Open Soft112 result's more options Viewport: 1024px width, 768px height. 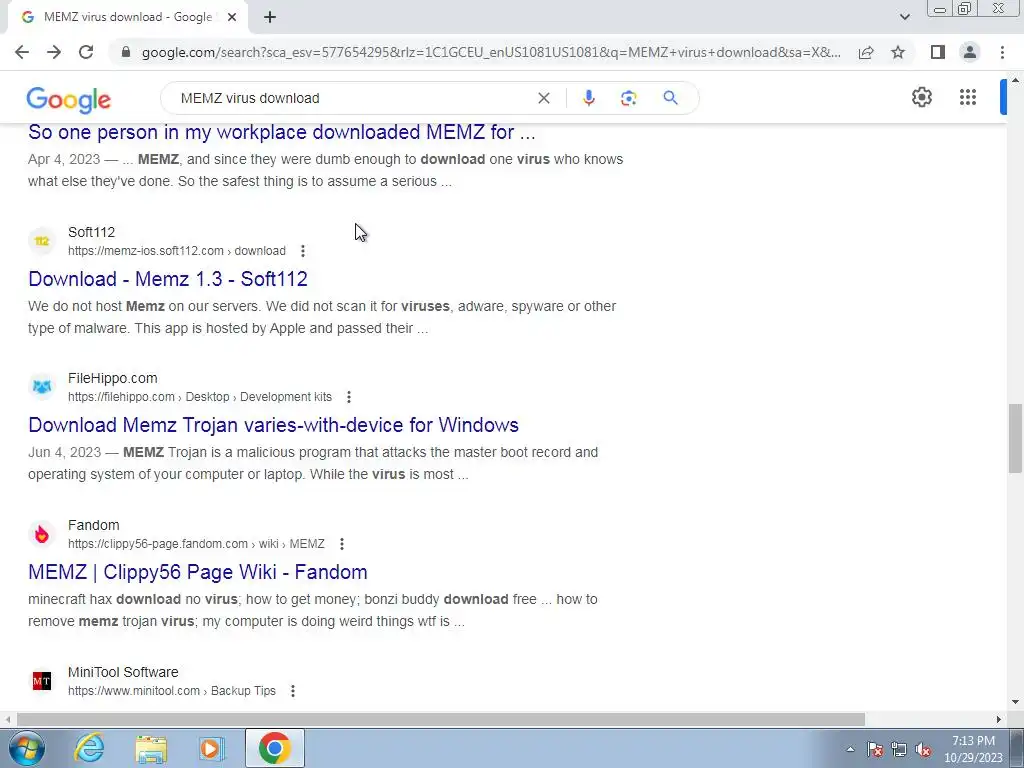[302, 251]
